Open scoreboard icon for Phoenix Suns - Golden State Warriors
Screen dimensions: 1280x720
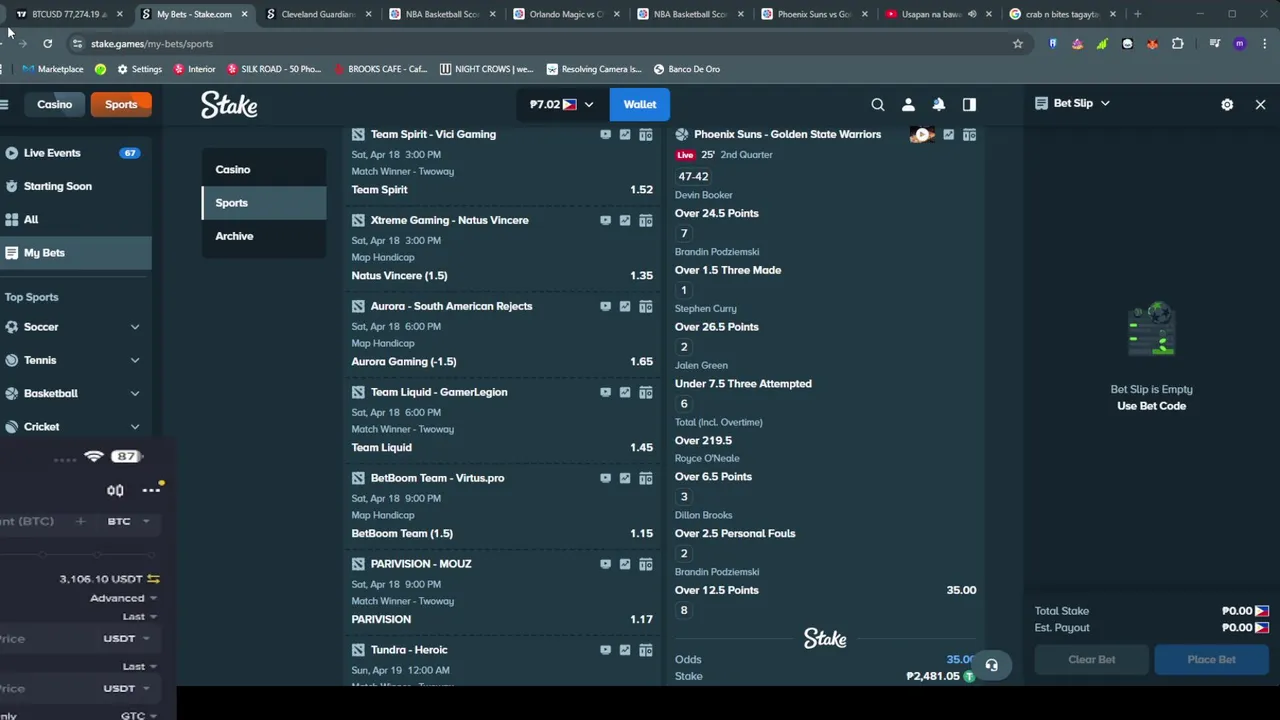pos(969,134)
